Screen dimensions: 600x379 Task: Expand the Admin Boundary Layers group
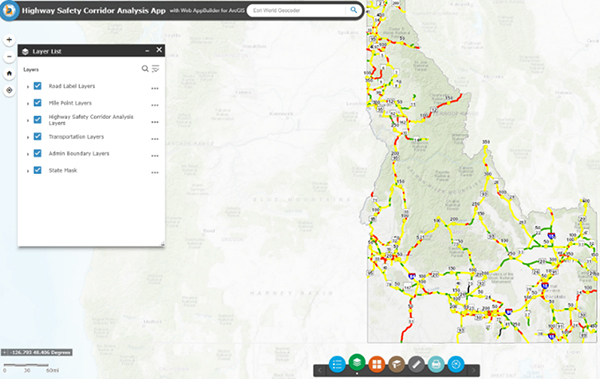(28, 154)
